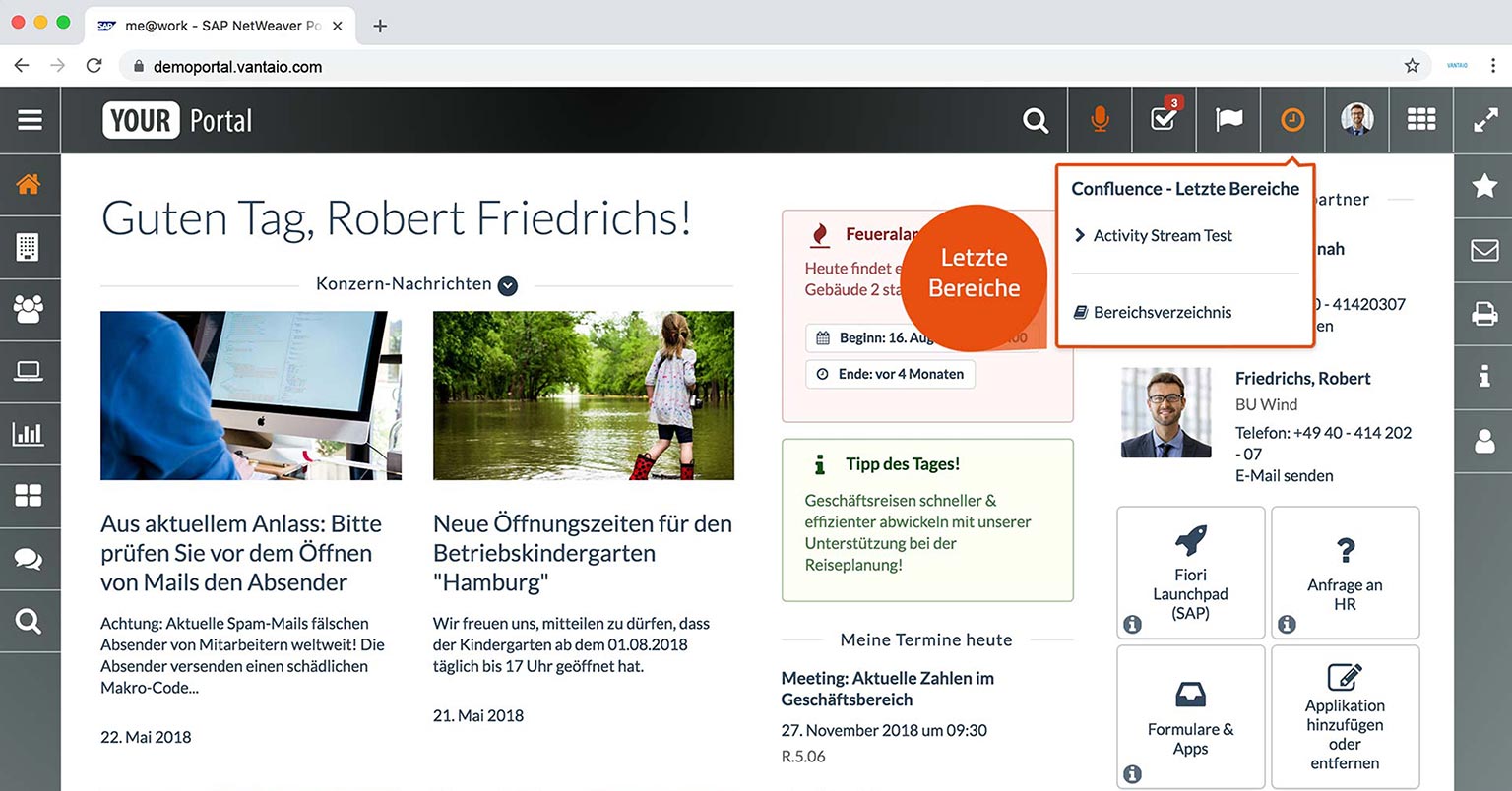Click the YOUR Portal logo
1512x791 pixels.
[x=177, y=121]
